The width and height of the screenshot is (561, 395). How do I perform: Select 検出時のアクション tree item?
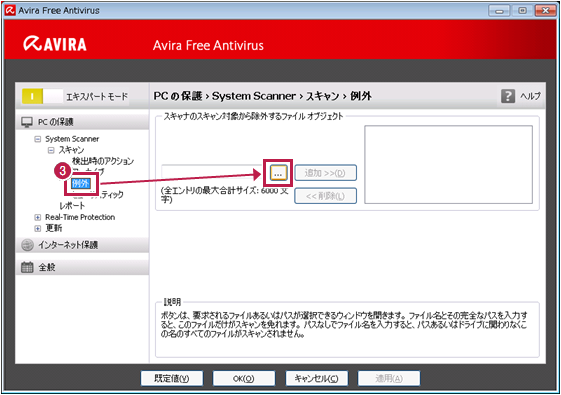pos(103,161)
